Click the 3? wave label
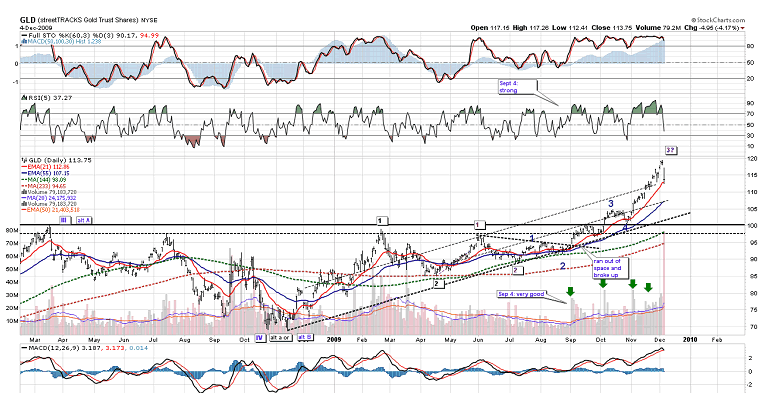768x411 pixels. click(671, 150)
